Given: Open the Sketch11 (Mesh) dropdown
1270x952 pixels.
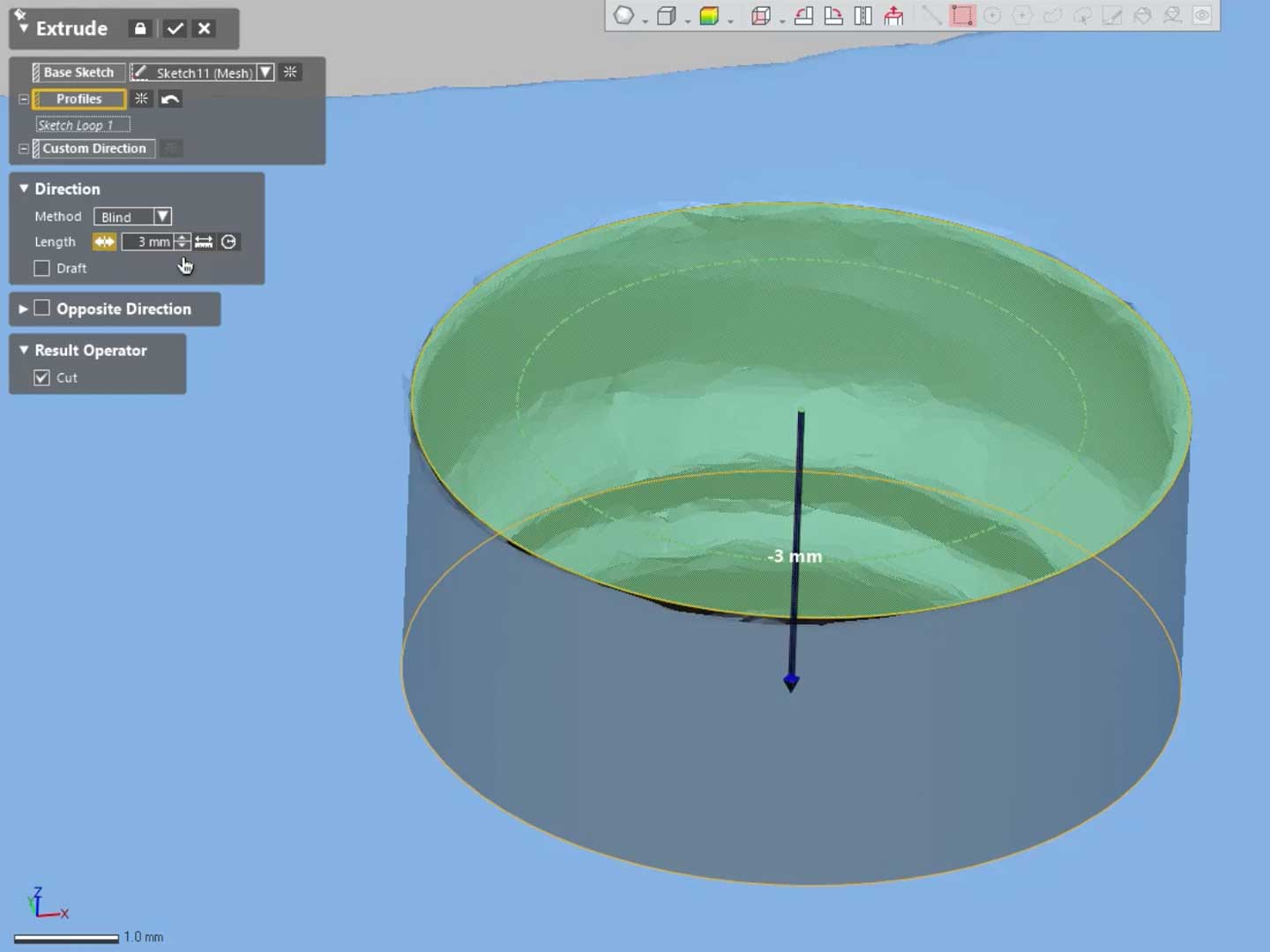Looking at the screenshot, I should click(x=265, y=72).
